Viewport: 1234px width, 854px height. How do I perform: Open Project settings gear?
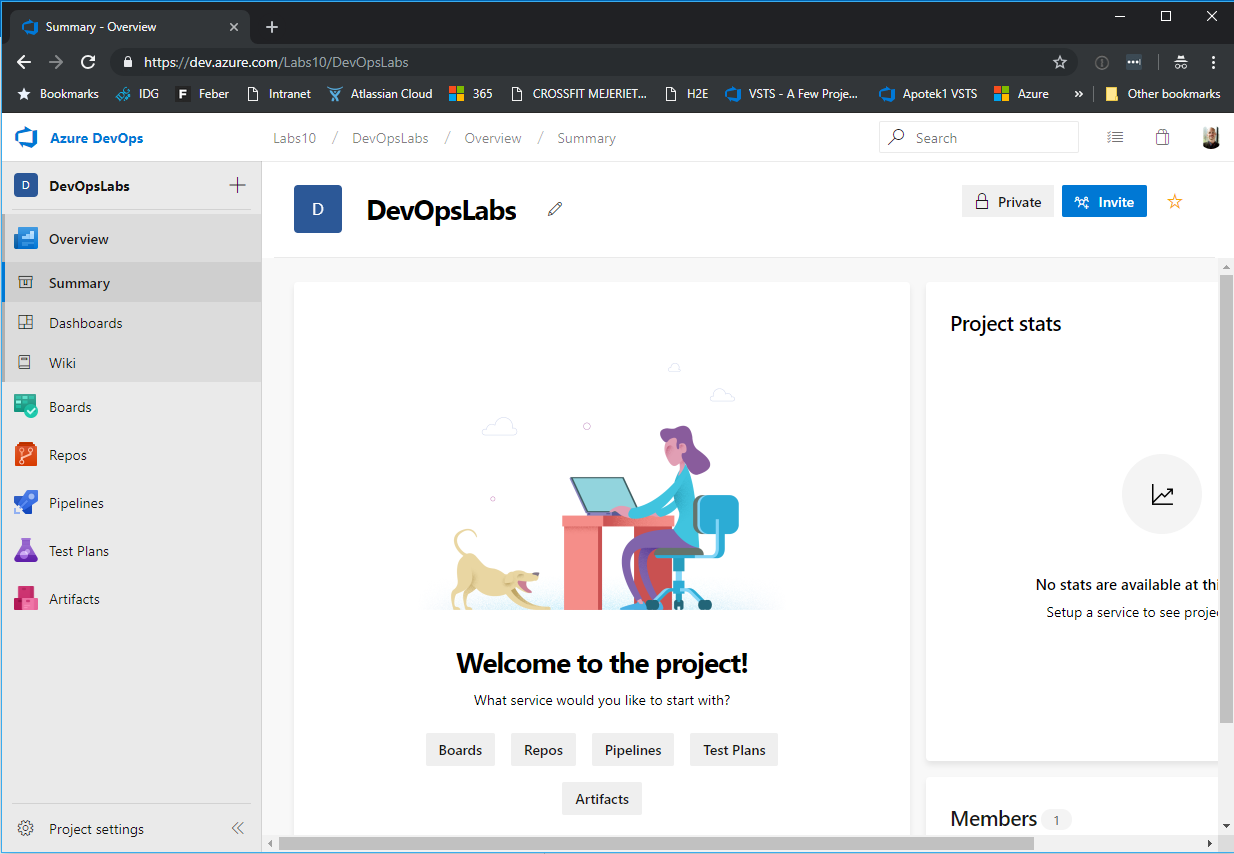pyautogui.click(x=26, y=829)
